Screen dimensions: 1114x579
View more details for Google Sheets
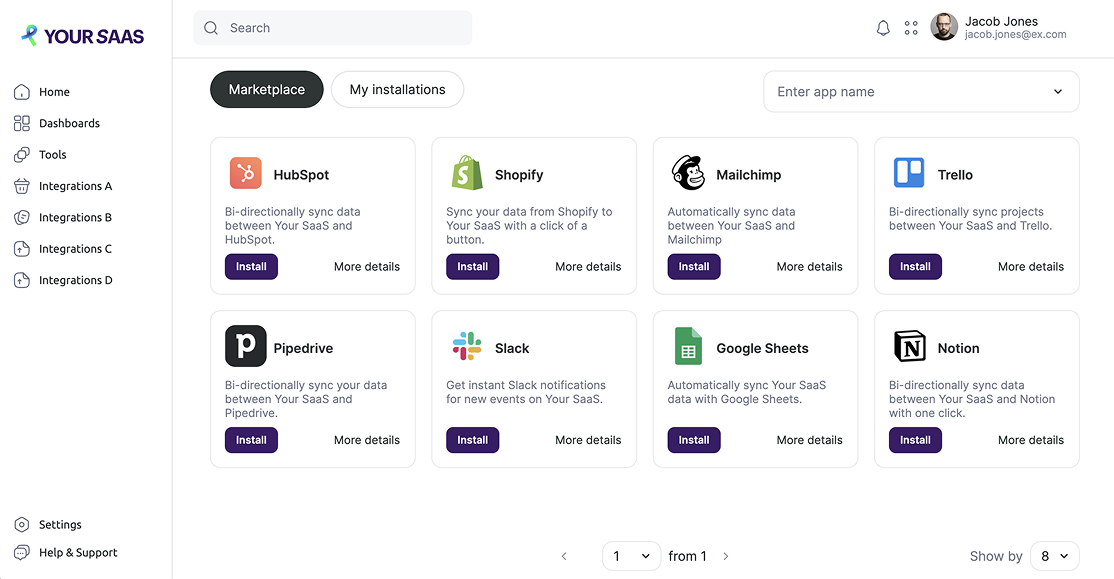tap(809, 440)
